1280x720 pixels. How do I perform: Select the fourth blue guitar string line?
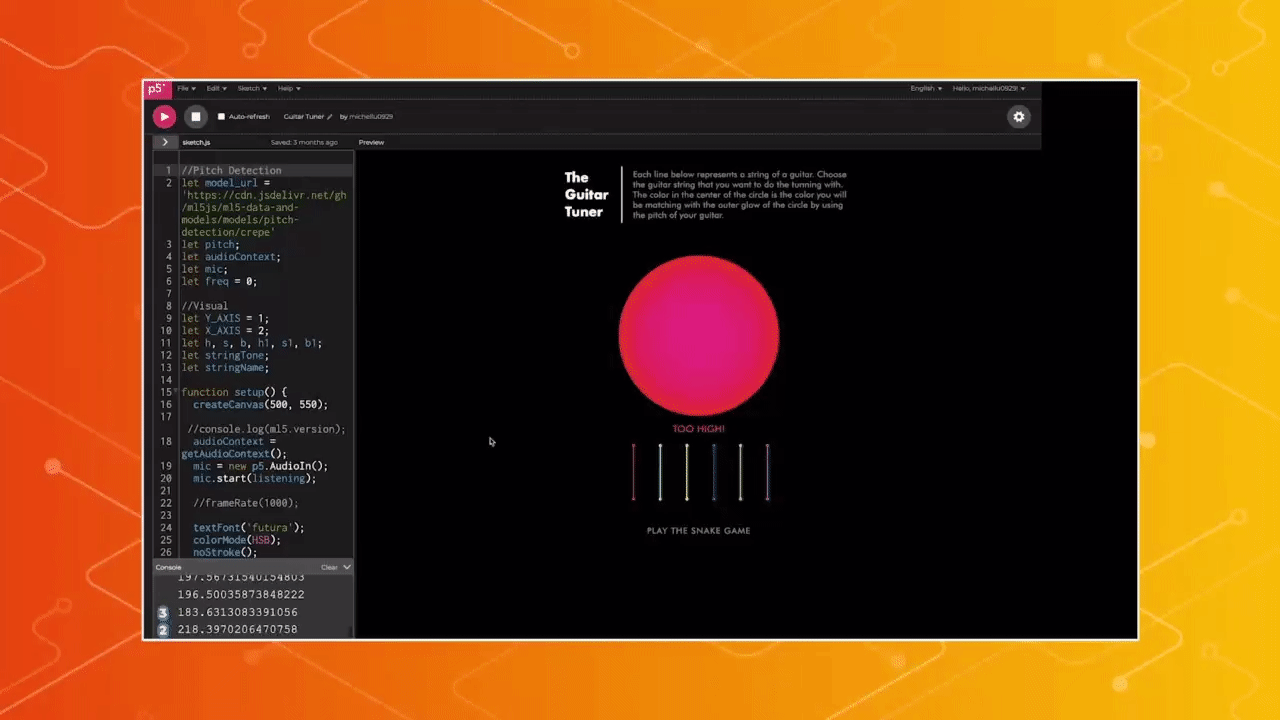coord(714,472)
